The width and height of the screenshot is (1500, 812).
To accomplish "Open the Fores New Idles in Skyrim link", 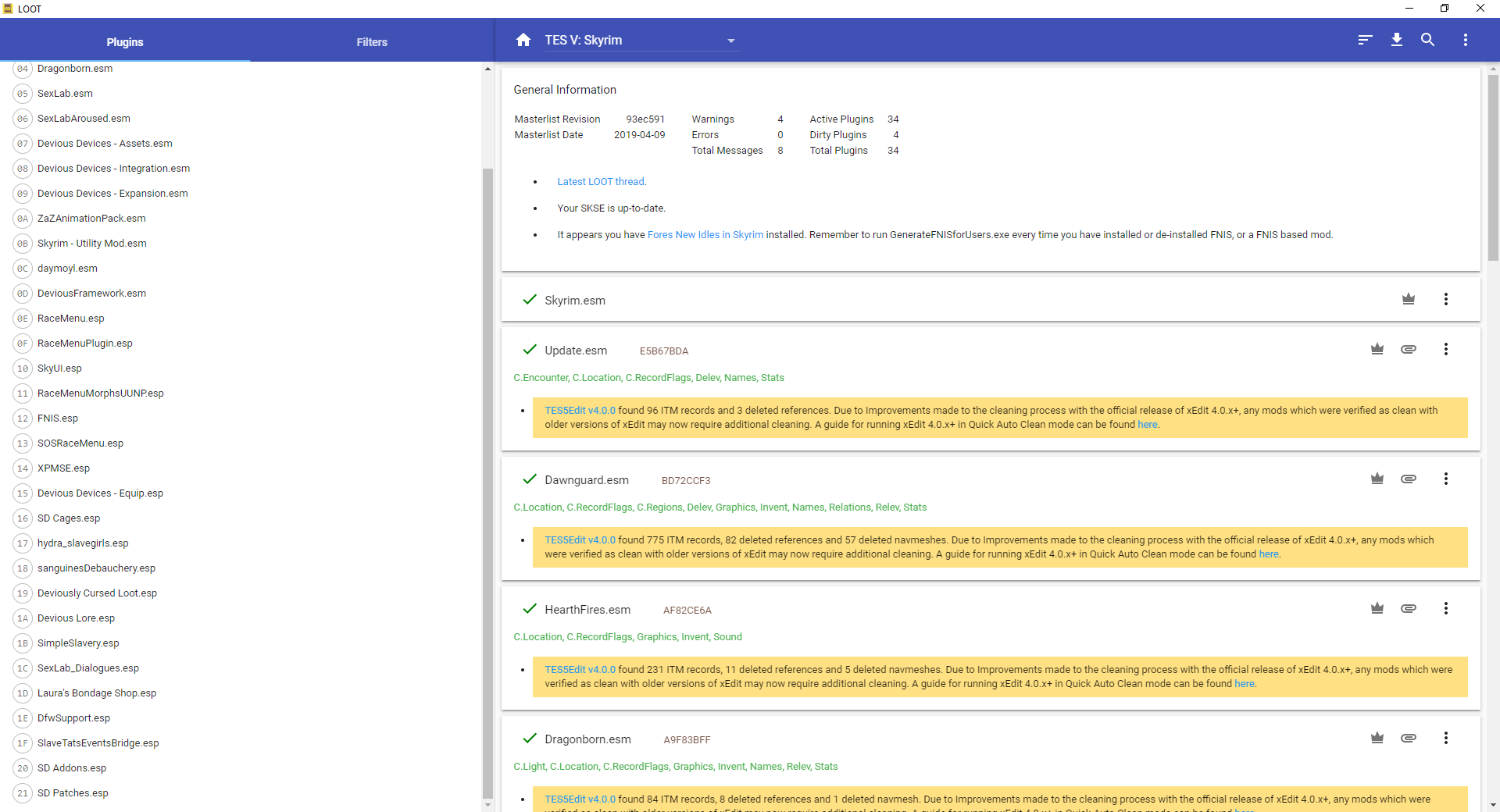I will [705, 235].
